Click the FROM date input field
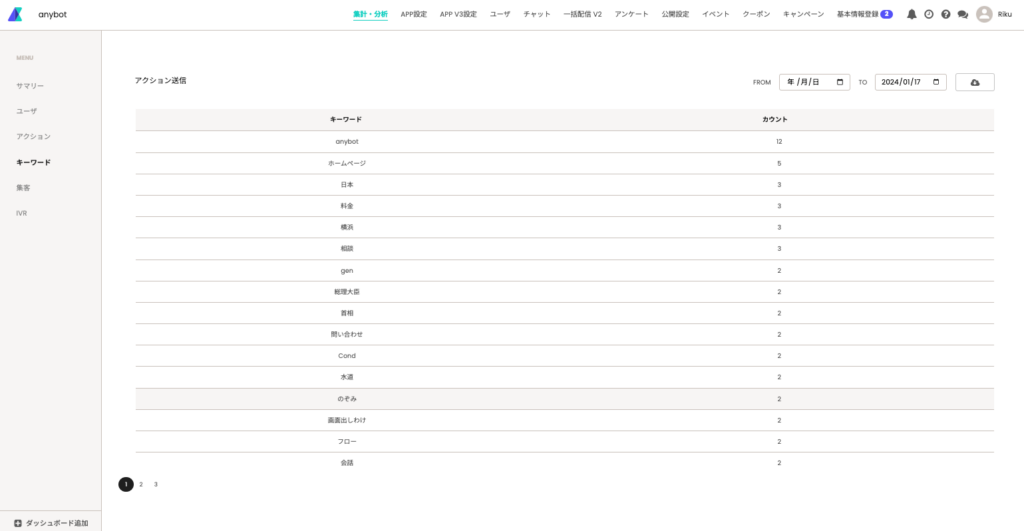The width and height of the screenshot is (1024, 531). pos(808,82)
